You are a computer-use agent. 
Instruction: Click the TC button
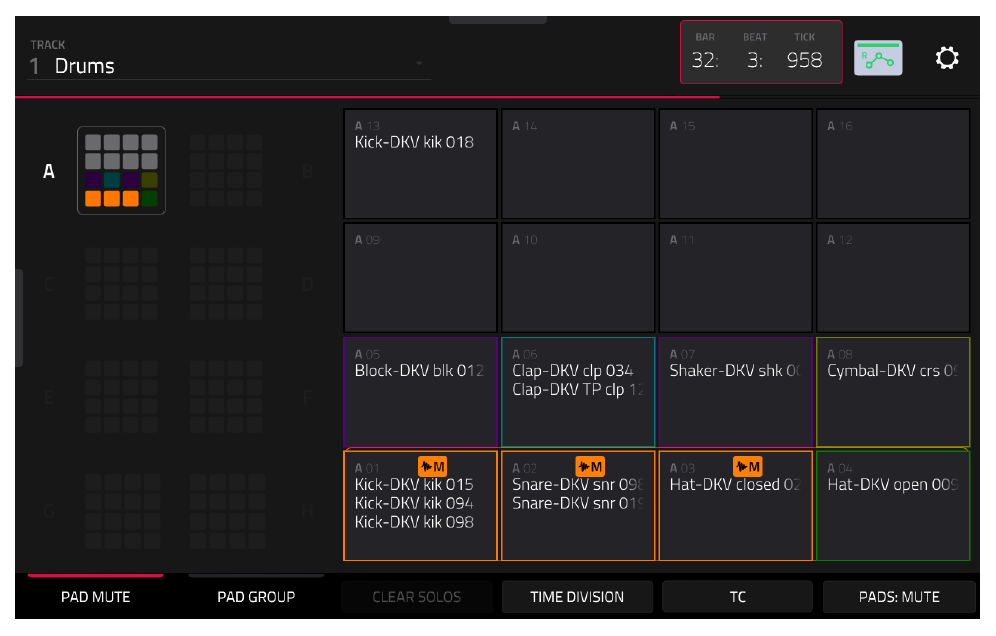737,597
